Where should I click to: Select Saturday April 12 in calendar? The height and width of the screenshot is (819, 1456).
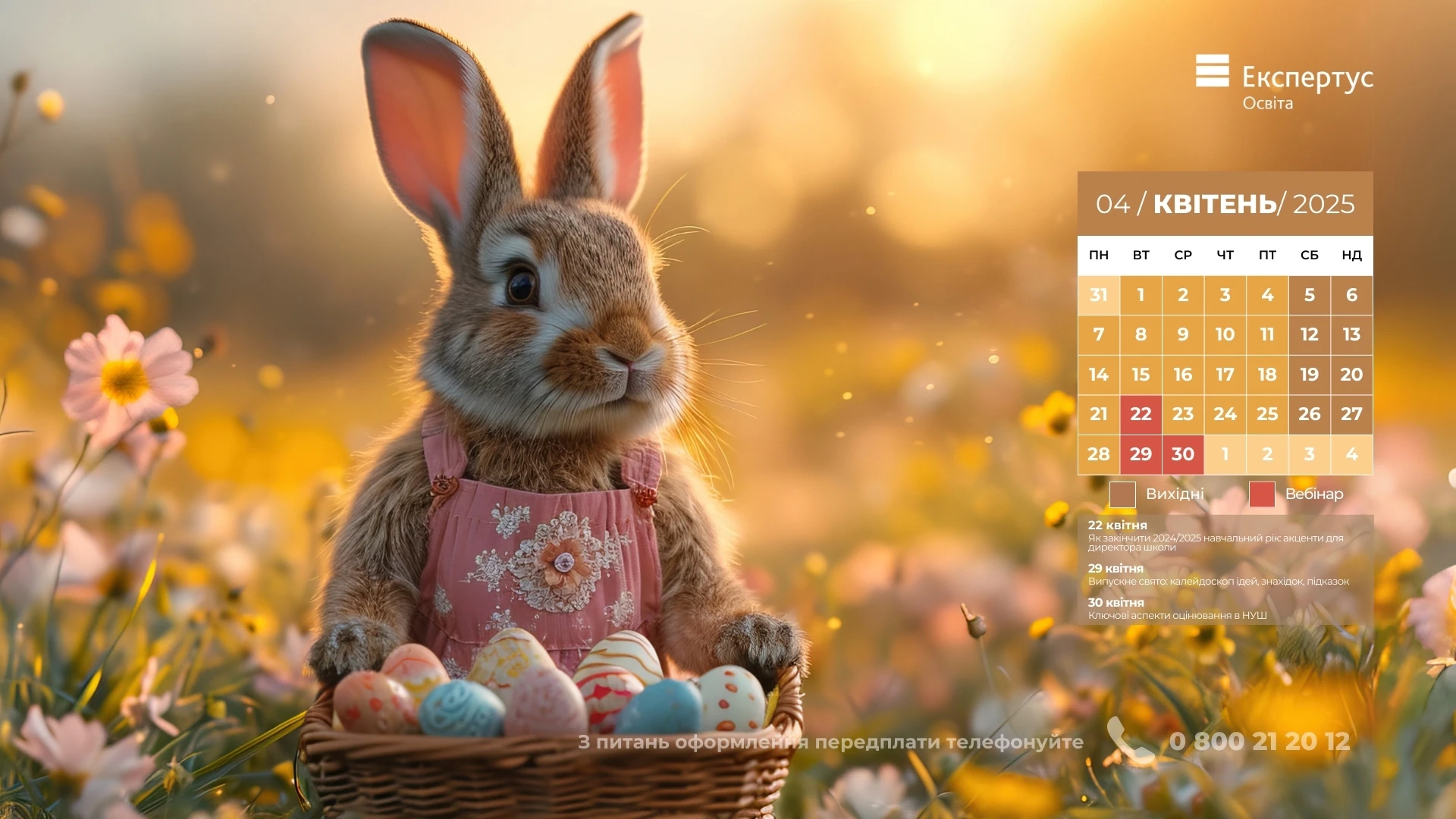pos(1309,334)
